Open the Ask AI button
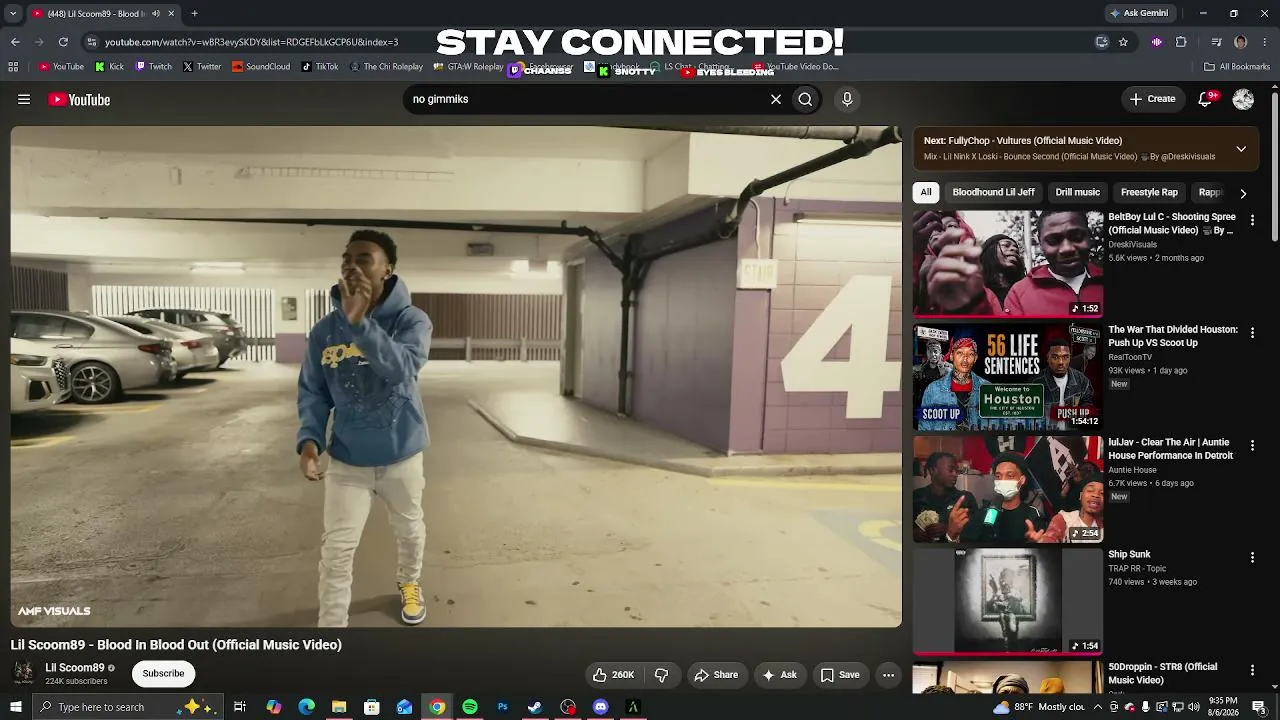The image size is (1280, 720). coord(779,675)
